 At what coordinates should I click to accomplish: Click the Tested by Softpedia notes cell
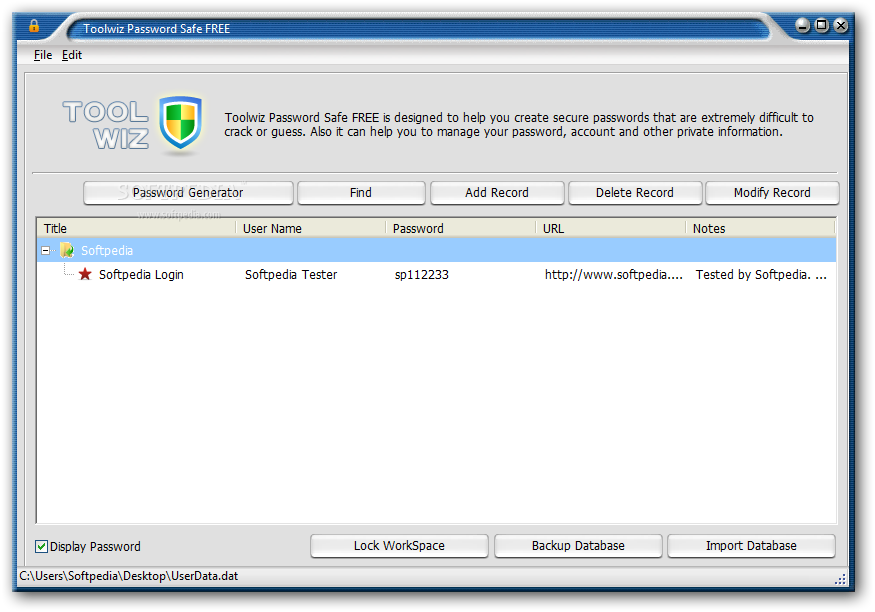(761, 274)
